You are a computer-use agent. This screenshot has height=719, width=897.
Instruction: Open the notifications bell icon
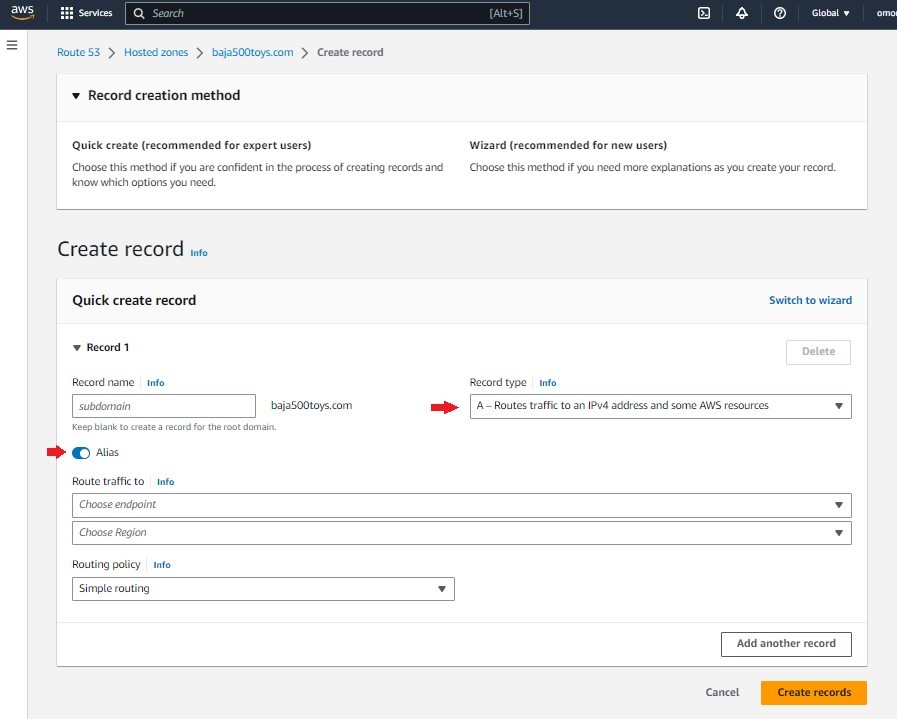pyautogui.click(x=742, y=13)
